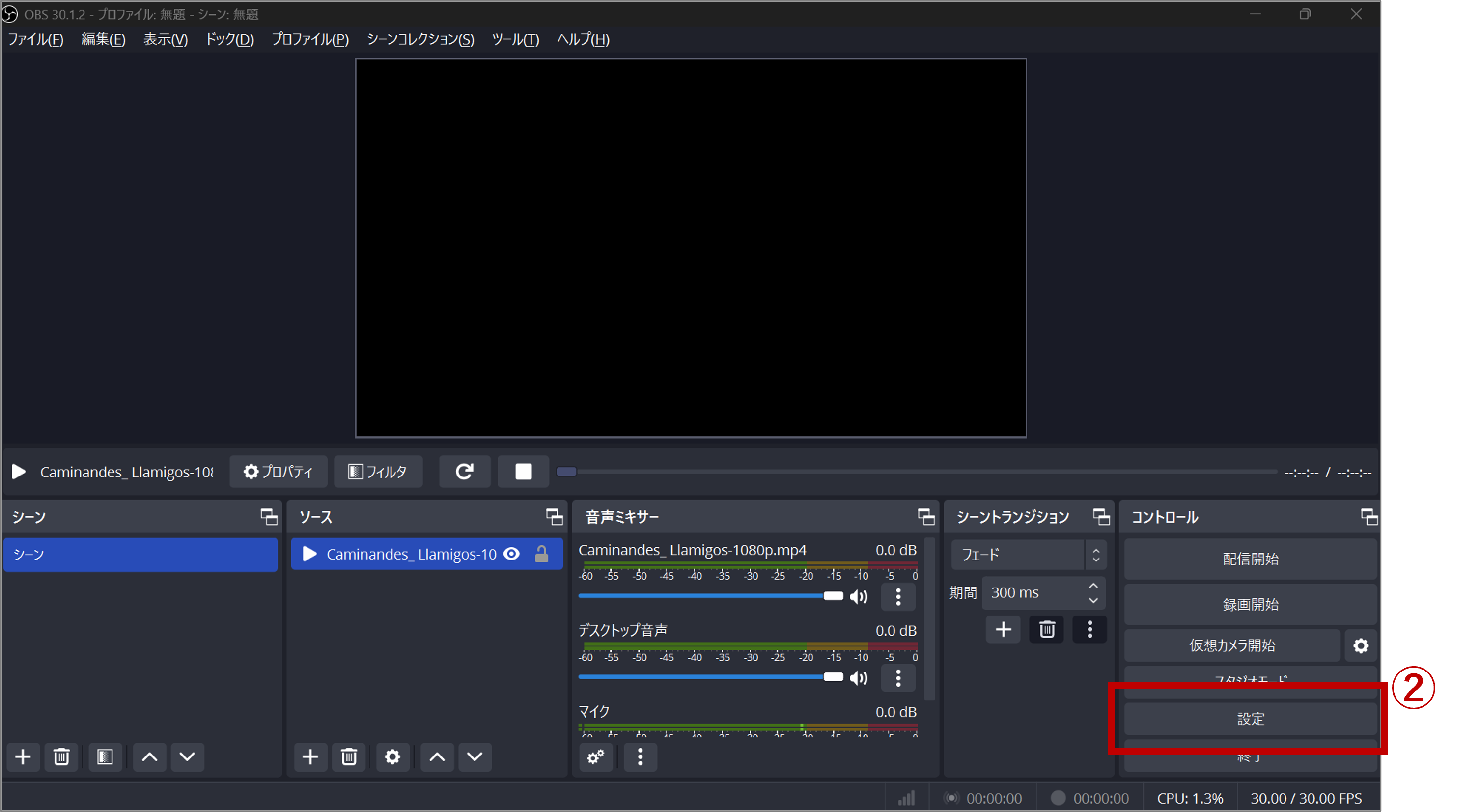This screenshot has width=1480, height=812.
Task: Increase transition duration 300 ms stepper
Action: (1093, 586)
